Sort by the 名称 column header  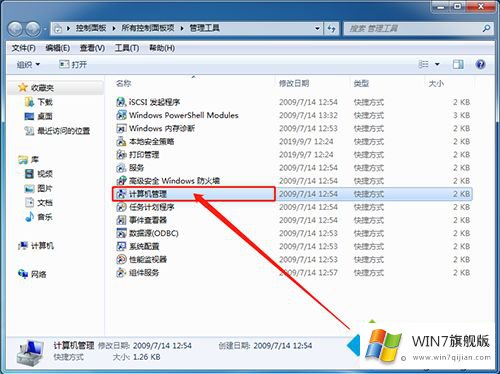(124, 83)
